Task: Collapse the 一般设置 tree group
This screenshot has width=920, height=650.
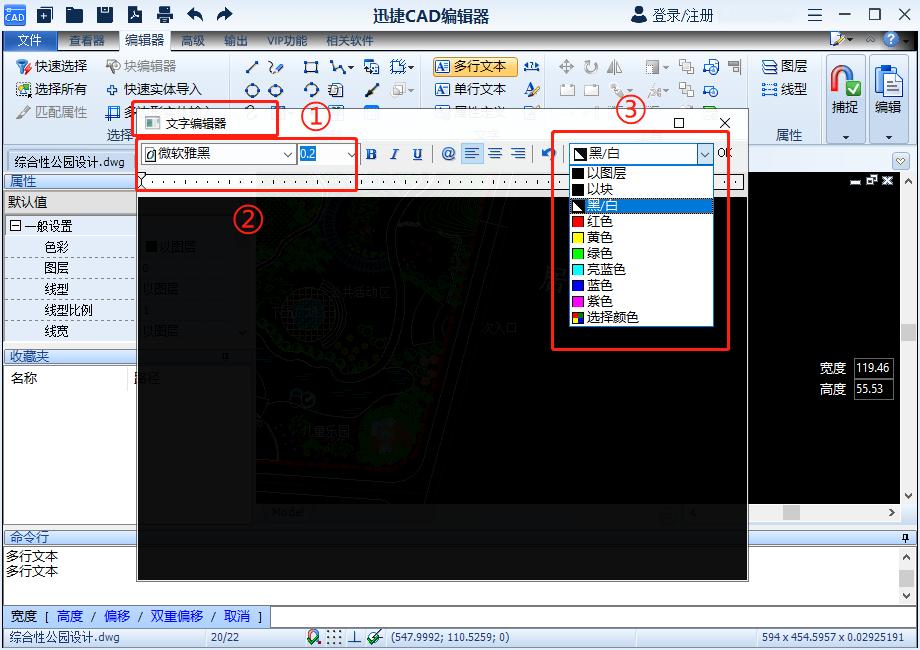Action: pyautogui.click(x=15, y=226)
